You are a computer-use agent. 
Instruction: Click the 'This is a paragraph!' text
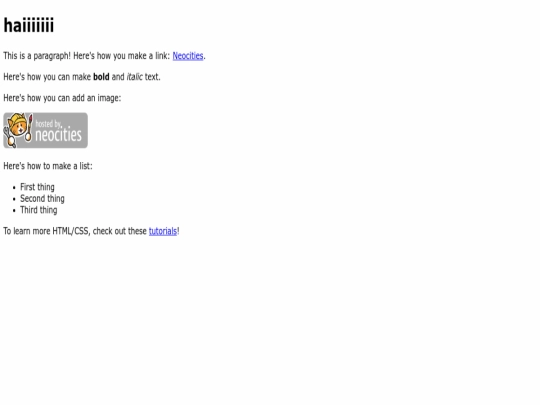37,56
